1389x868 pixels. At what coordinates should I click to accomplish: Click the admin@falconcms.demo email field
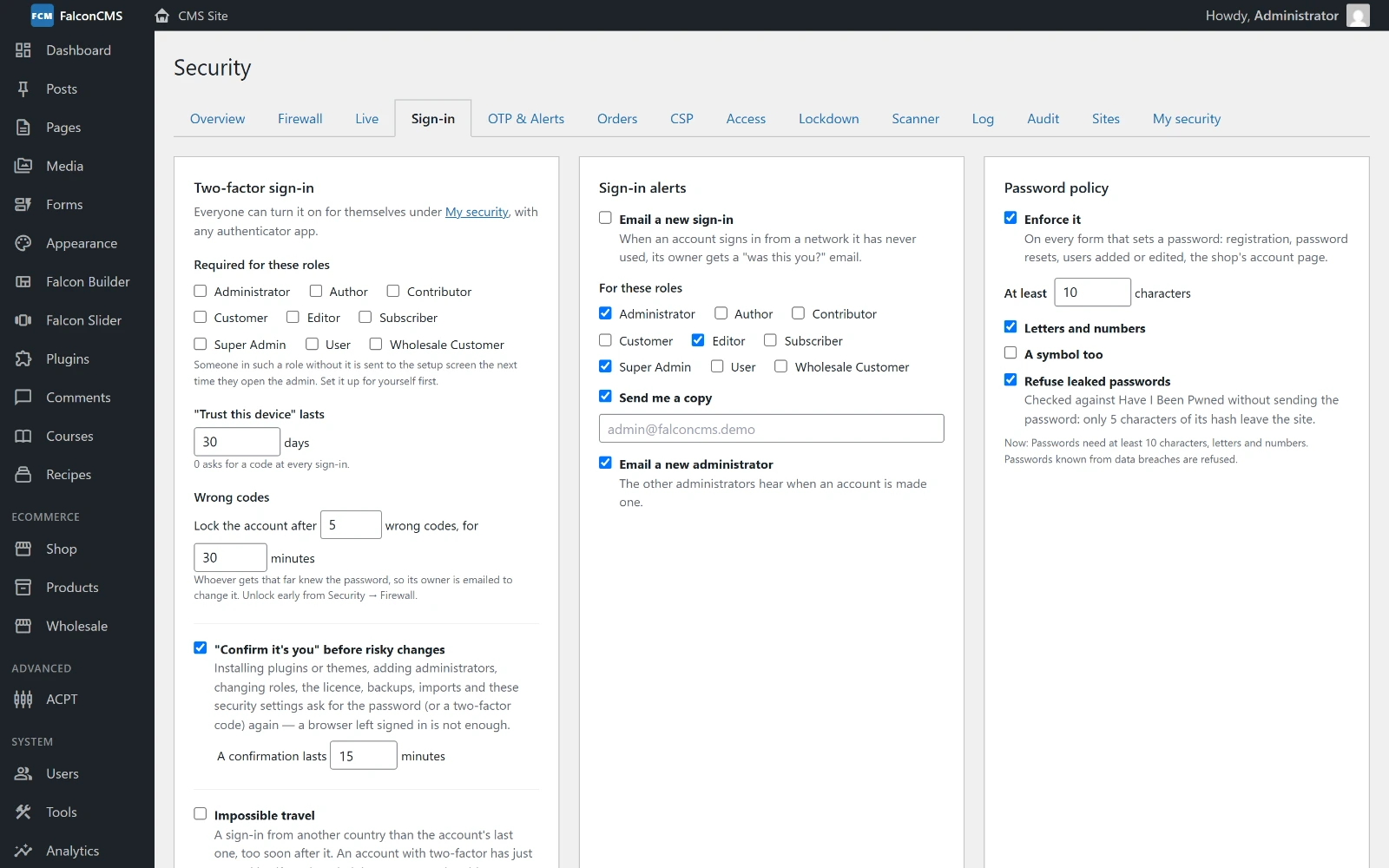(x=772, y=429)
